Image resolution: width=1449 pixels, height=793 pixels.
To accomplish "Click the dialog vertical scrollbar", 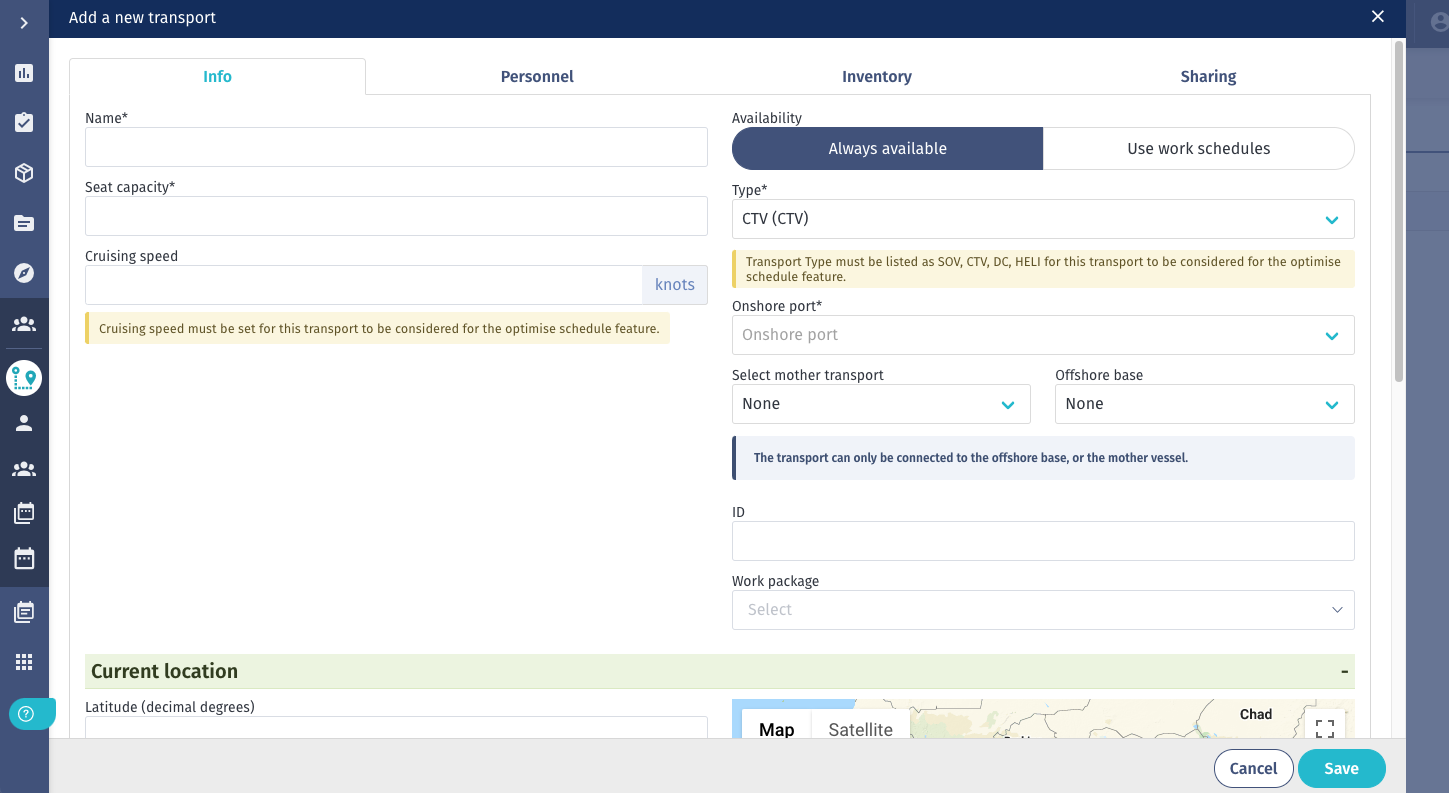I will 1399,211.
